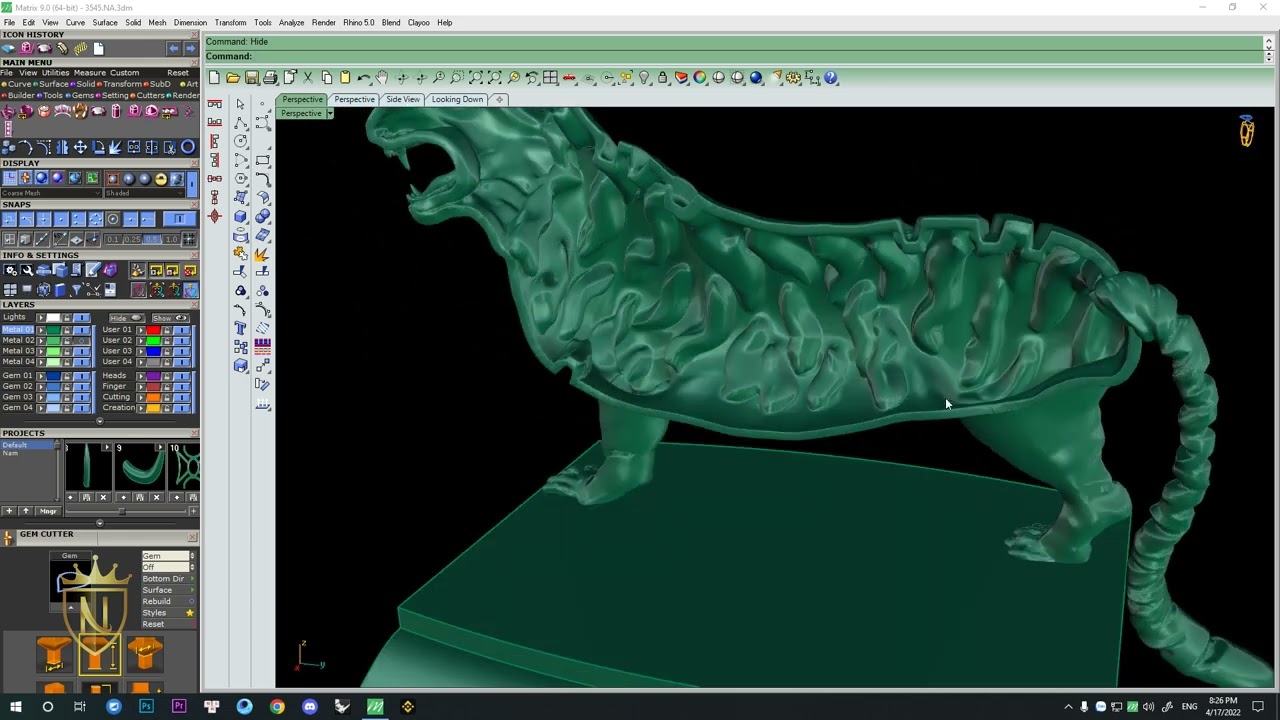This screenshot has height=720, width=1280.
Task: Select the Move arrows tool in Main Menu
Action: tap(80, 147)
